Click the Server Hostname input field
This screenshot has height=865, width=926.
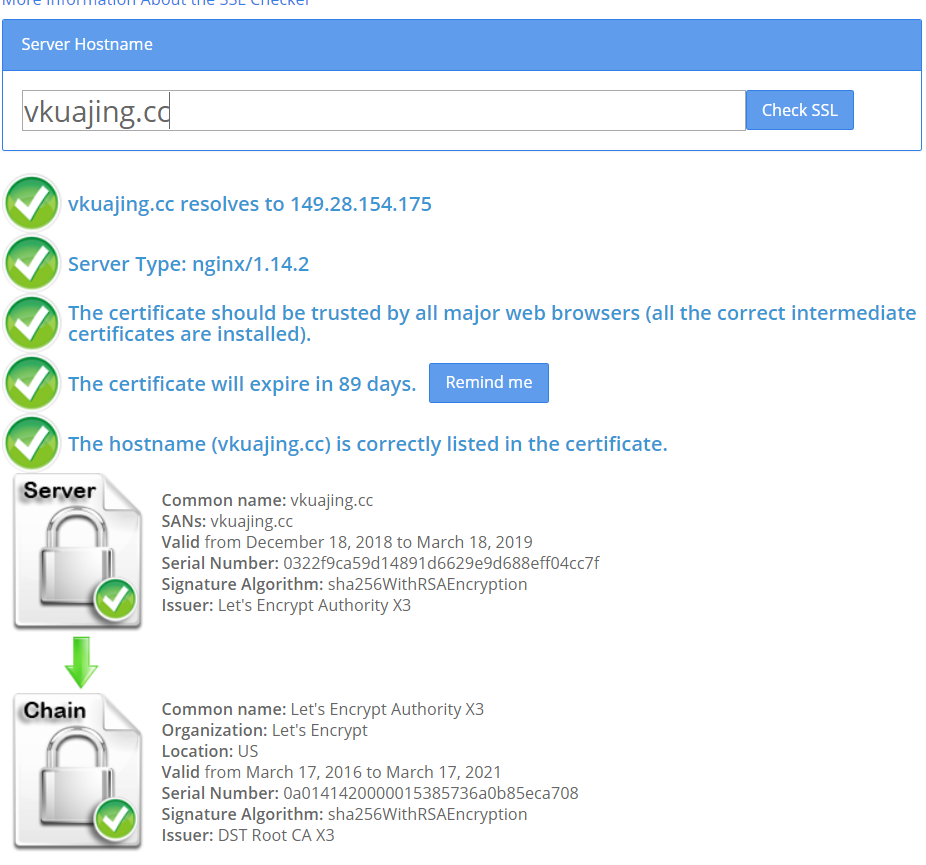point(383,111)
